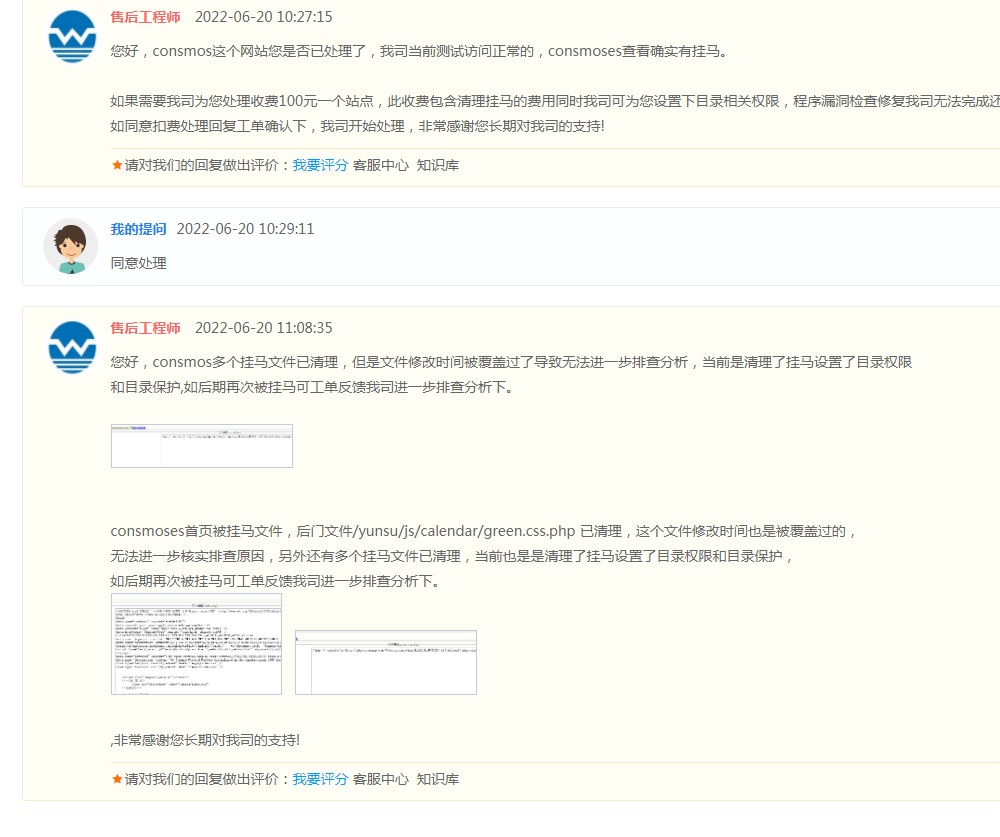
Task: Click the timestamp 2022-06-20 10:27:15
Action: [263, 17]
